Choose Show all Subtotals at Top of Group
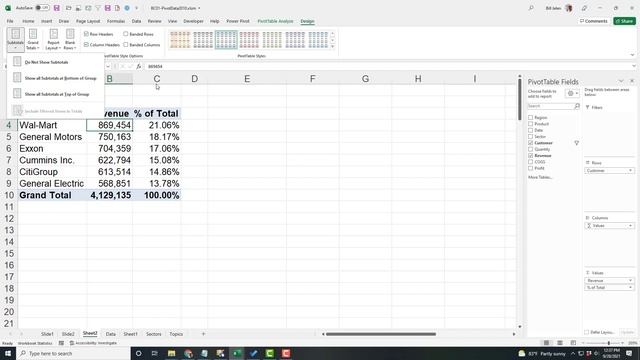Viewport: 640px width, 360px height. coord(55,94)
